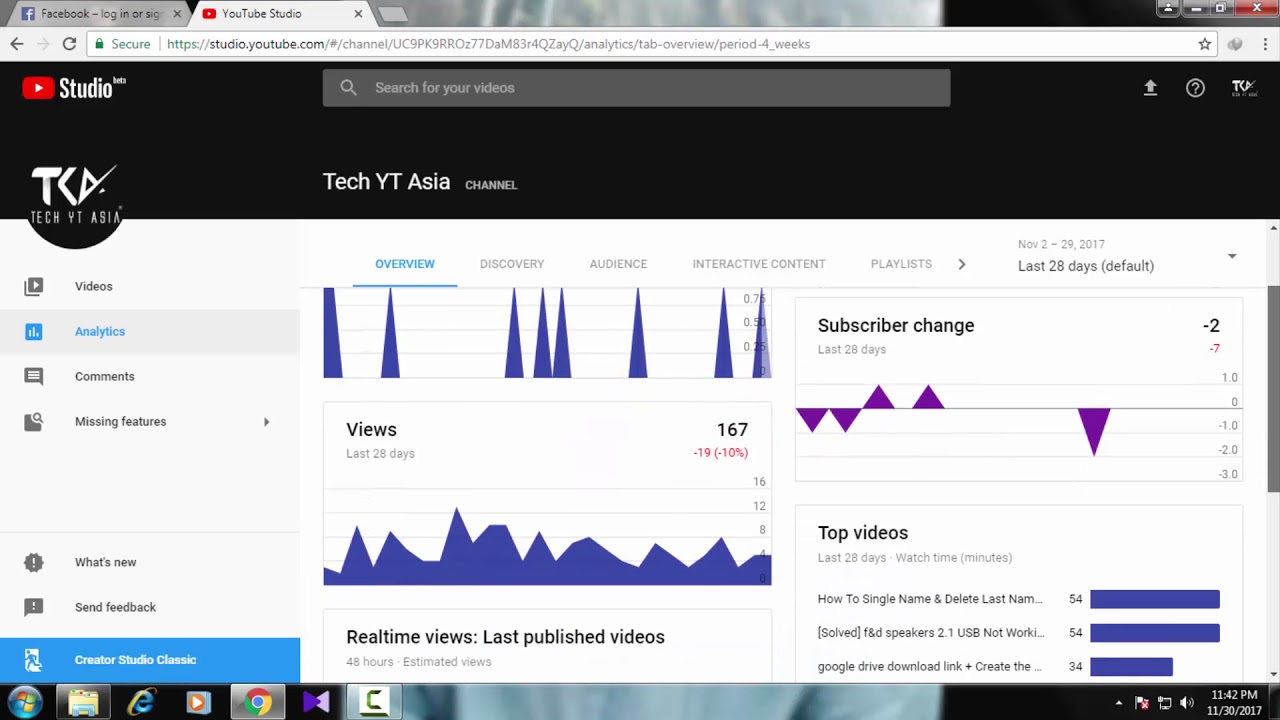Viewport: 1280px width, 720px height.
Task: Close the YouTube Studio browser tab
Action: (359, 14)
